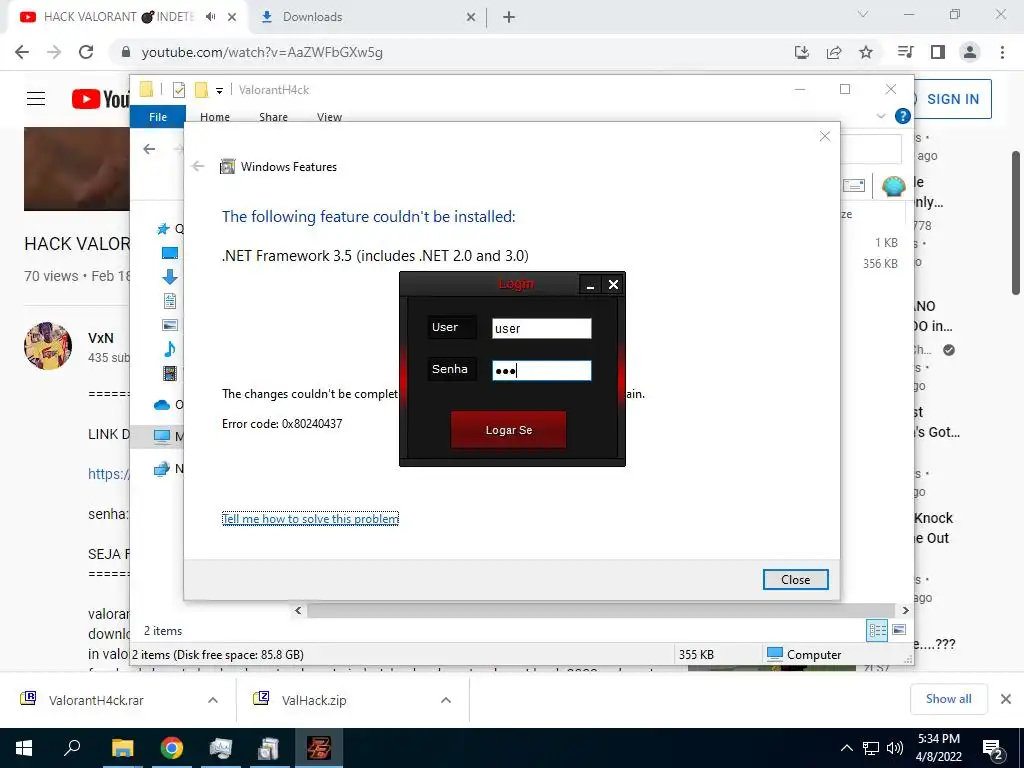Switch explorer to large icons view

click(899, 630)
